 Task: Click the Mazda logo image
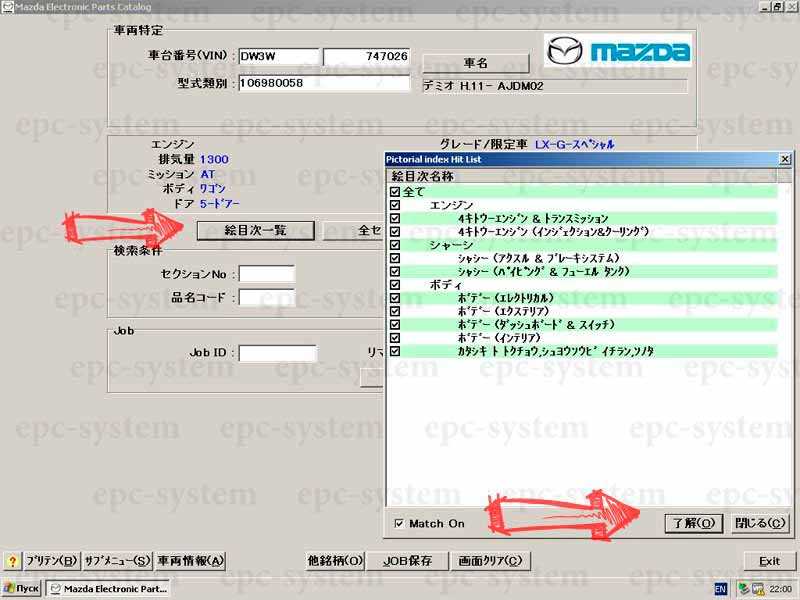click(x=618, y=51)
